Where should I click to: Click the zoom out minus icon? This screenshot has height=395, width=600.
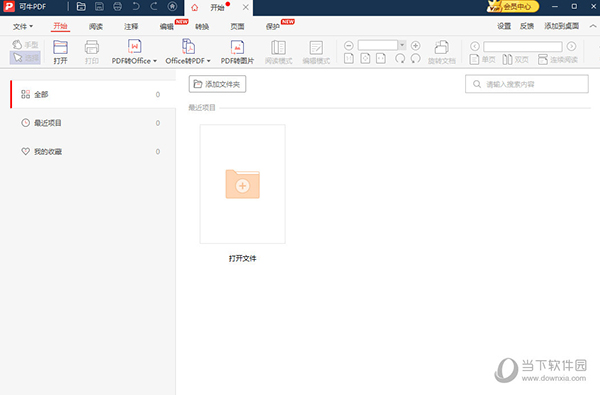tap(349, 46)
